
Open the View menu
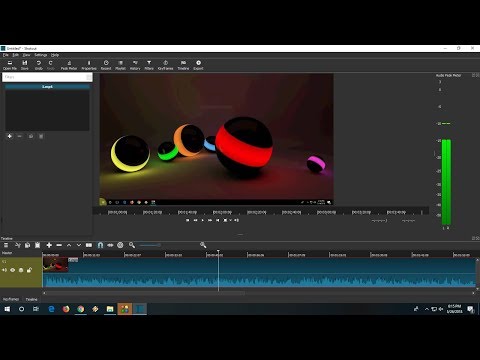[26, 55]
